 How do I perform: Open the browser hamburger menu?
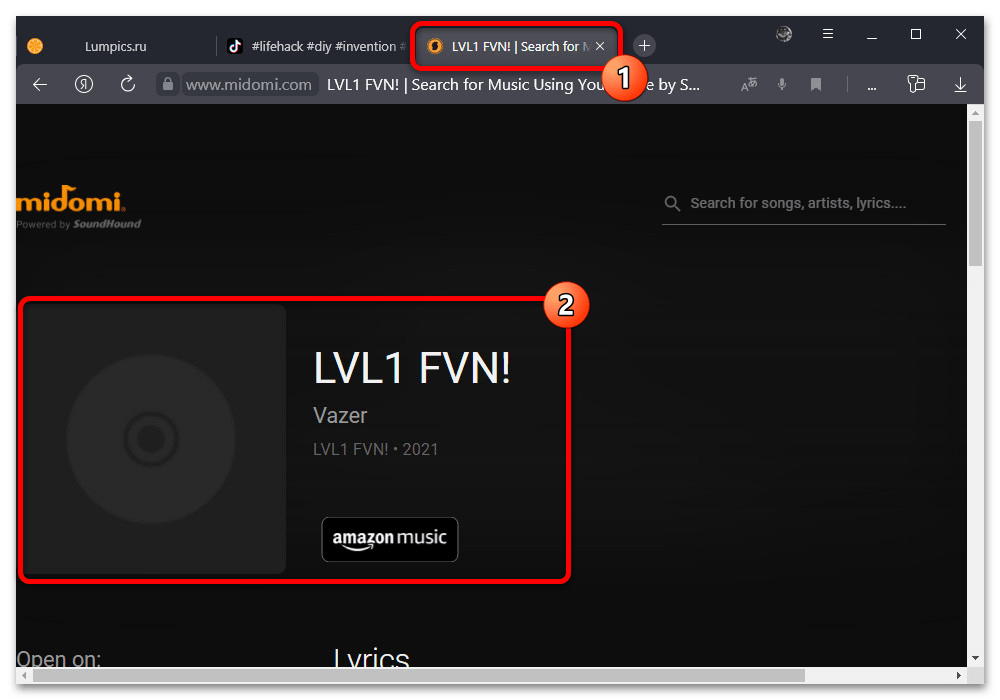pyautogui.click(x=828, y=34)
